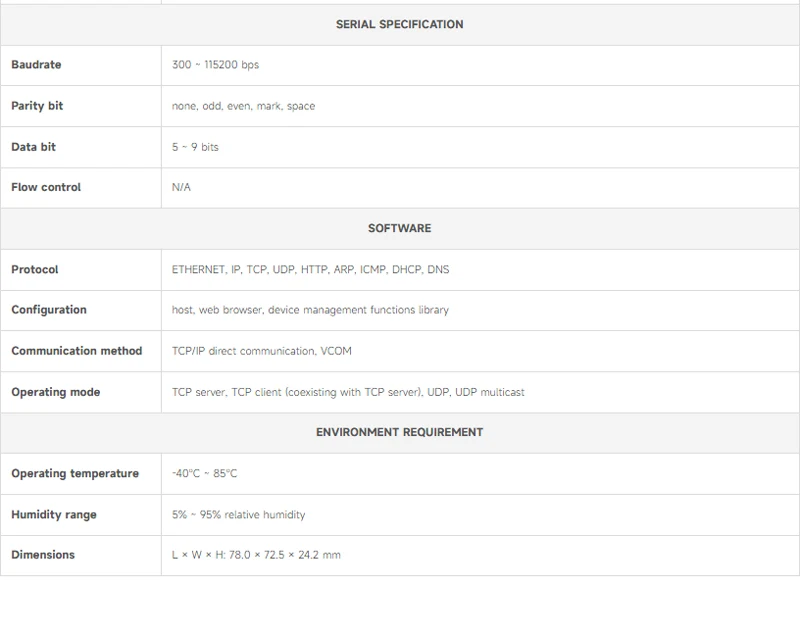Click the SERIAL SPECIFICATION section header
800x618 pixels.
pos(399,24)
